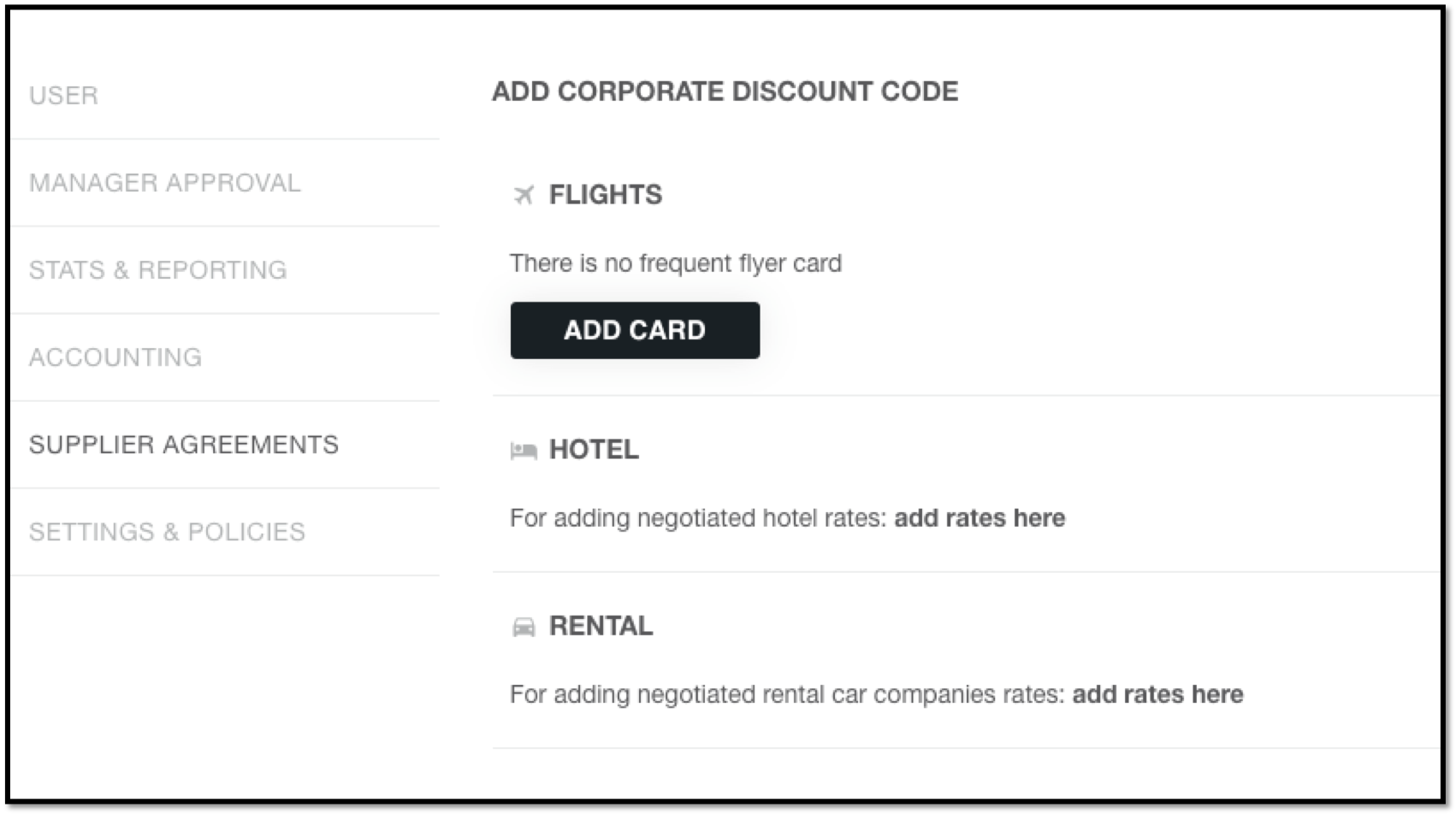Open Settings & Policies section
Image resolution: width=1456 pixels, height=814 pixels.
click(x=167, y=532)
